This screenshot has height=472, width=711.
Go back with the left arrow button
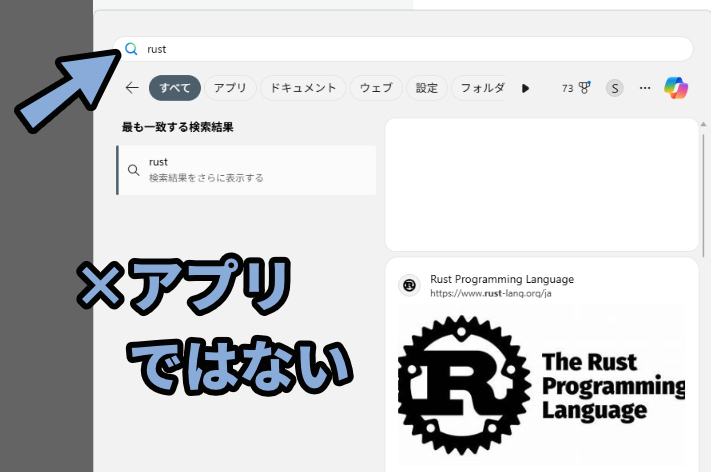pyautogui.click(x=132, y=88)
